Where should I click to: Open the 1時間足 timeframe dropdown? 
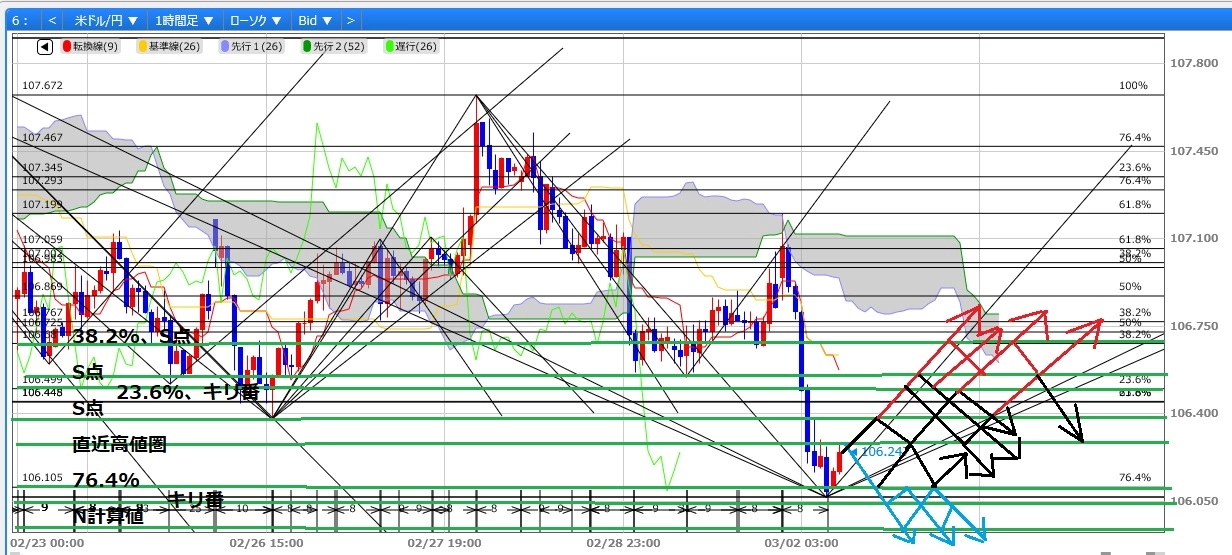(184, 20)
